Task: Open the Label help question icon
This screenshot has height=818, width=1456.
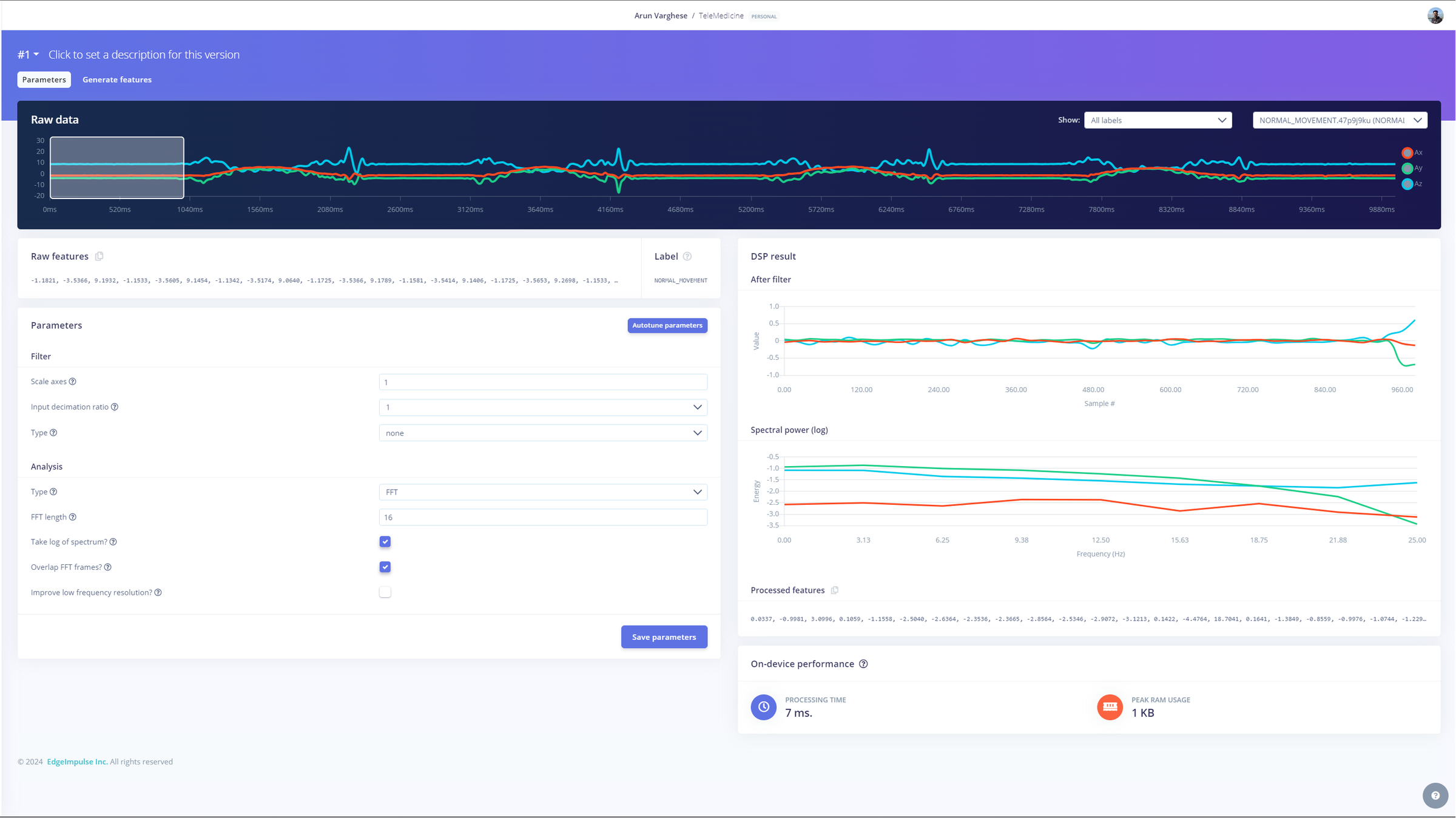Action: pos(687,256)
